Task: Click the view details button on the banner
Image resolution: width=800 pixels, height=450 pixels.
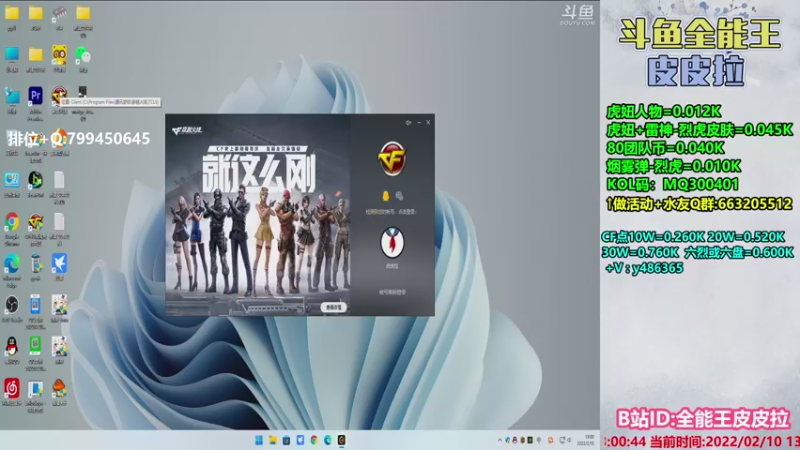Action: coord(334,307)
